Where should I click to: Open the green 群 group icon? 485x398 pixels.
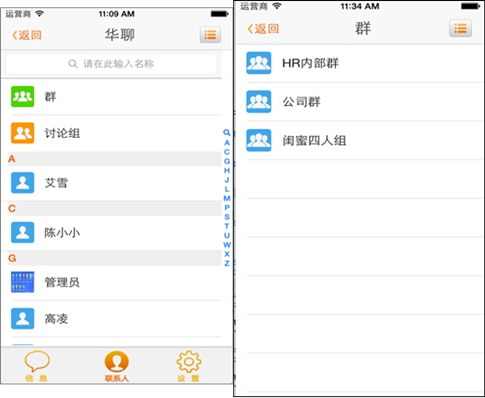(22, 96)
